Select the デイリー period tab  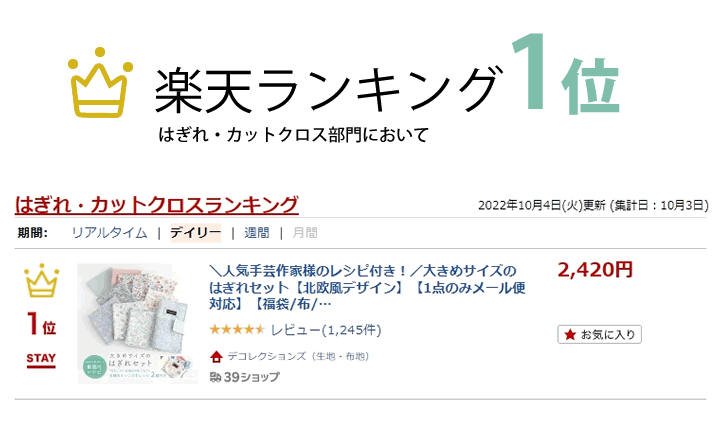195,233
